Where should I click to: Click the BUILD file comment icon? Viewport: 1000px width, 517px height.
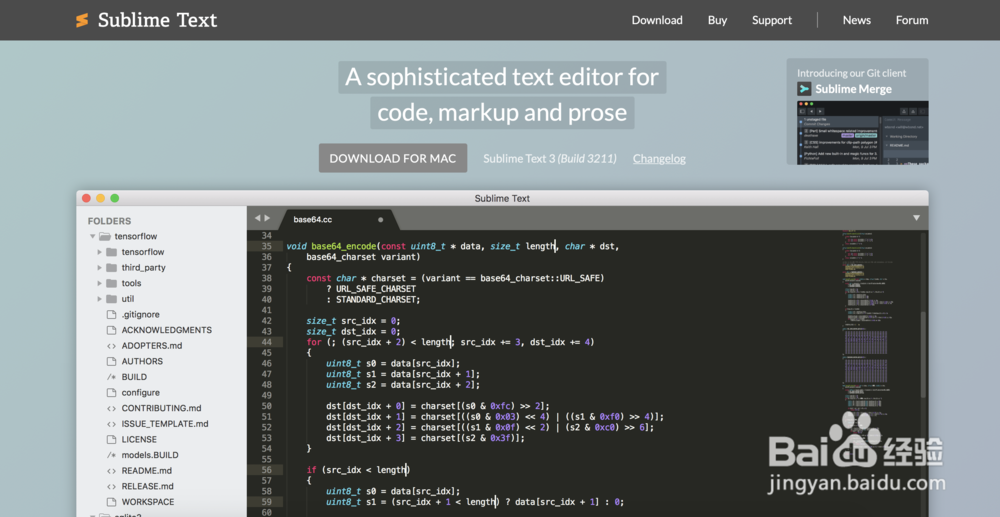click(x=111, y=377)
